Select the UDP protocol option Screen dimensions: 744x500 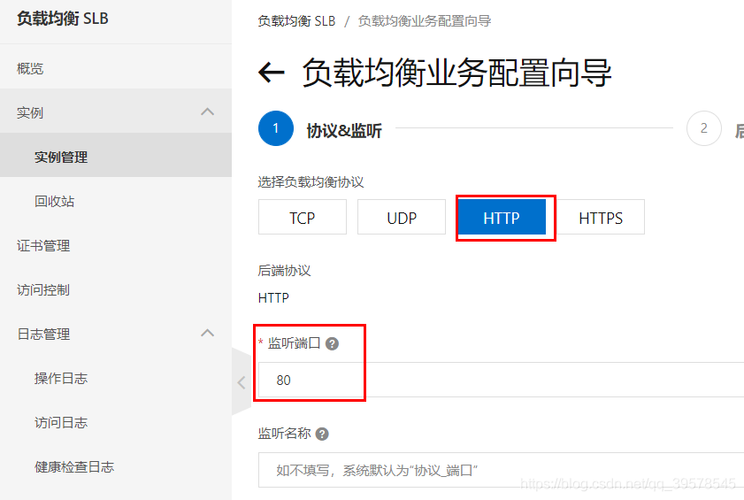click(401, 217)
